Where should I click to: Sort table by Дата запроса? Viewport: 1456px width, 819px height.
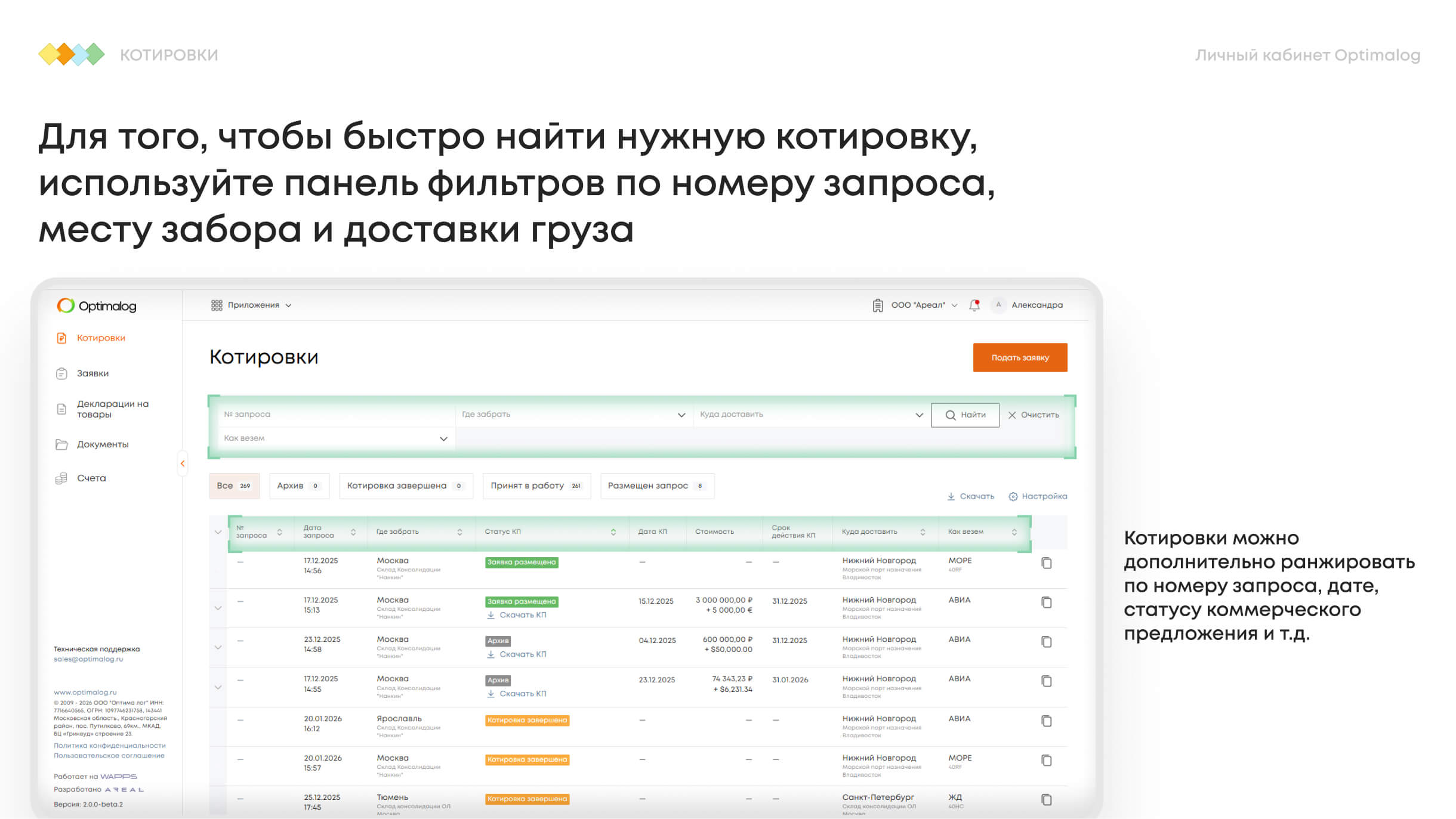(353, 532)
